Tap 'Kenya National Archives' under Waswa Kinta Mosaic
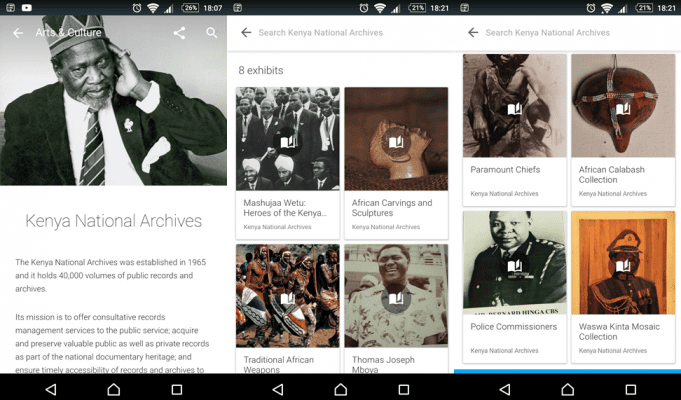 click(x=612, y=350)
